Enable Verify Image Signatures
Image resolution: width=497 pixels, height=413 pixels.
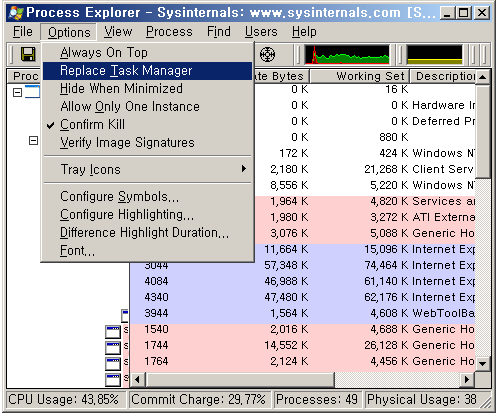(147, 143)
